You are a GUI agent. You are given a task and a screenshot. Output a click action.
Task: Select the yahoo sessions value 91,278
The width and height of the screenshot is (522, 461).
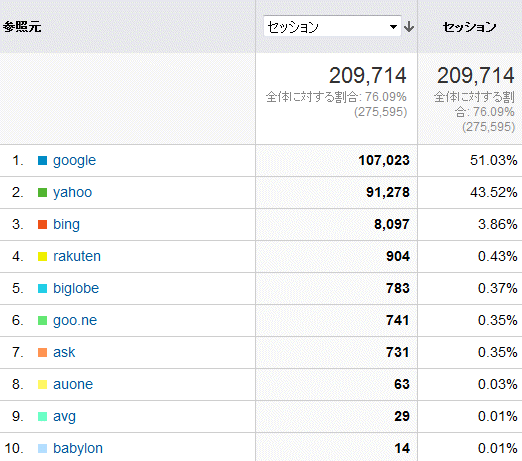coord(388,193)
